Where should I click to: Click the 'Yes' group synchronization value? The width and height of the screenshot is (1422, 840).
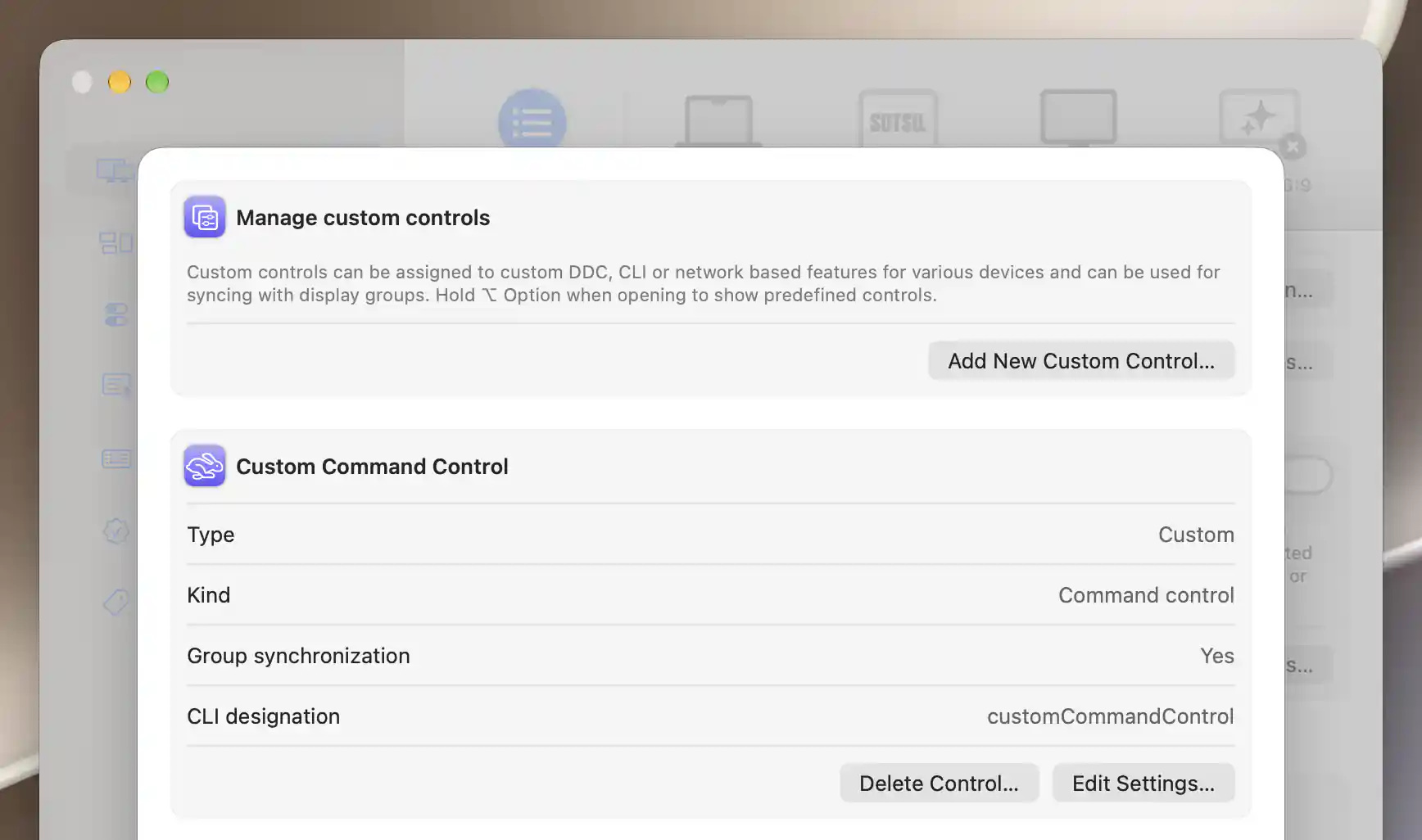pyautogui.click(x=1216, y=656)
